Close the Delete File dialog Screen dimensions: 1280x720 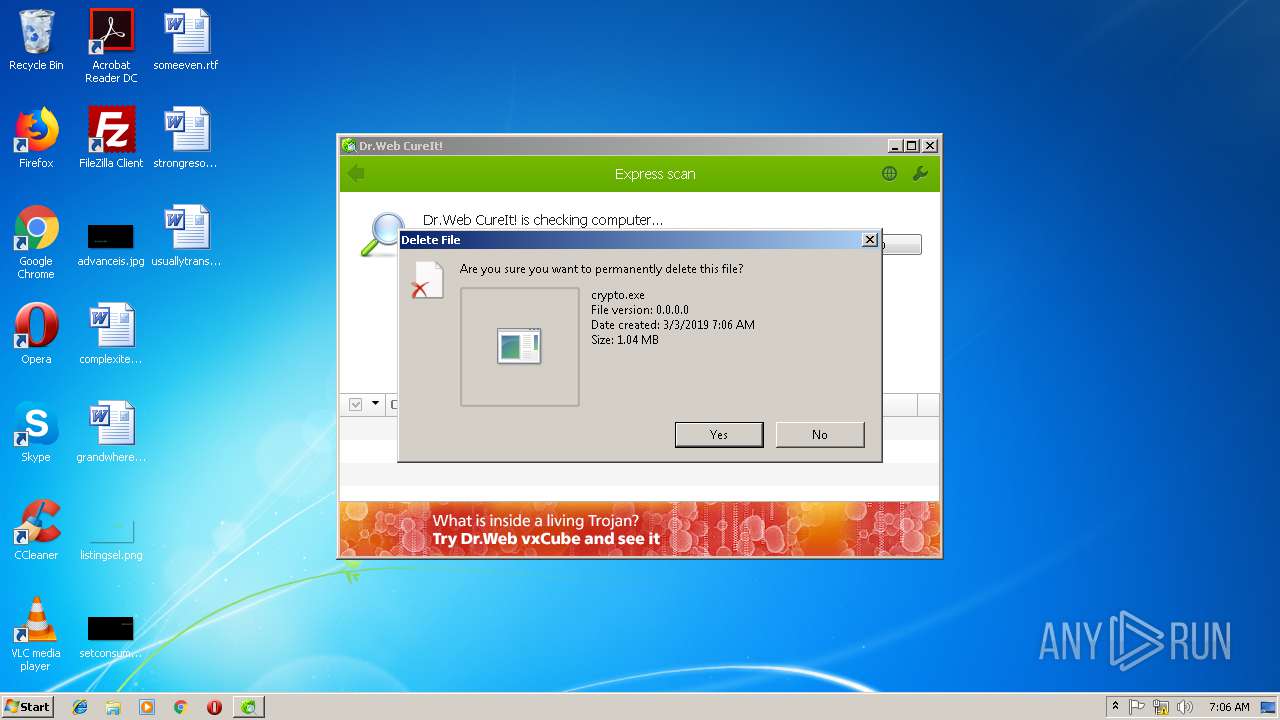(x=870, y=240)
